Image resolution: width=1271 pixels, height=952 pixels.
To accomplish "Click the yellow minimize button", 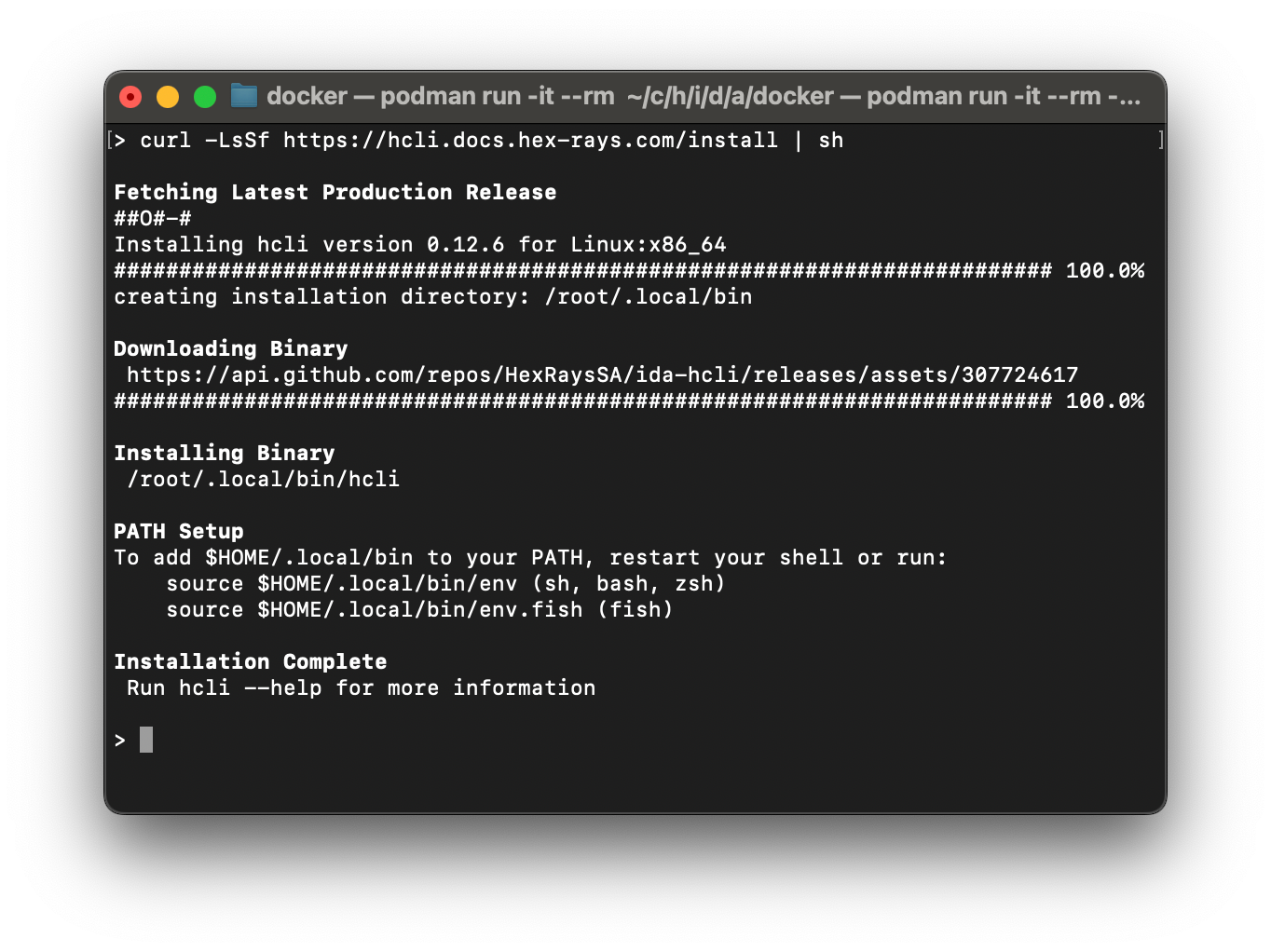I will [168, 96].
